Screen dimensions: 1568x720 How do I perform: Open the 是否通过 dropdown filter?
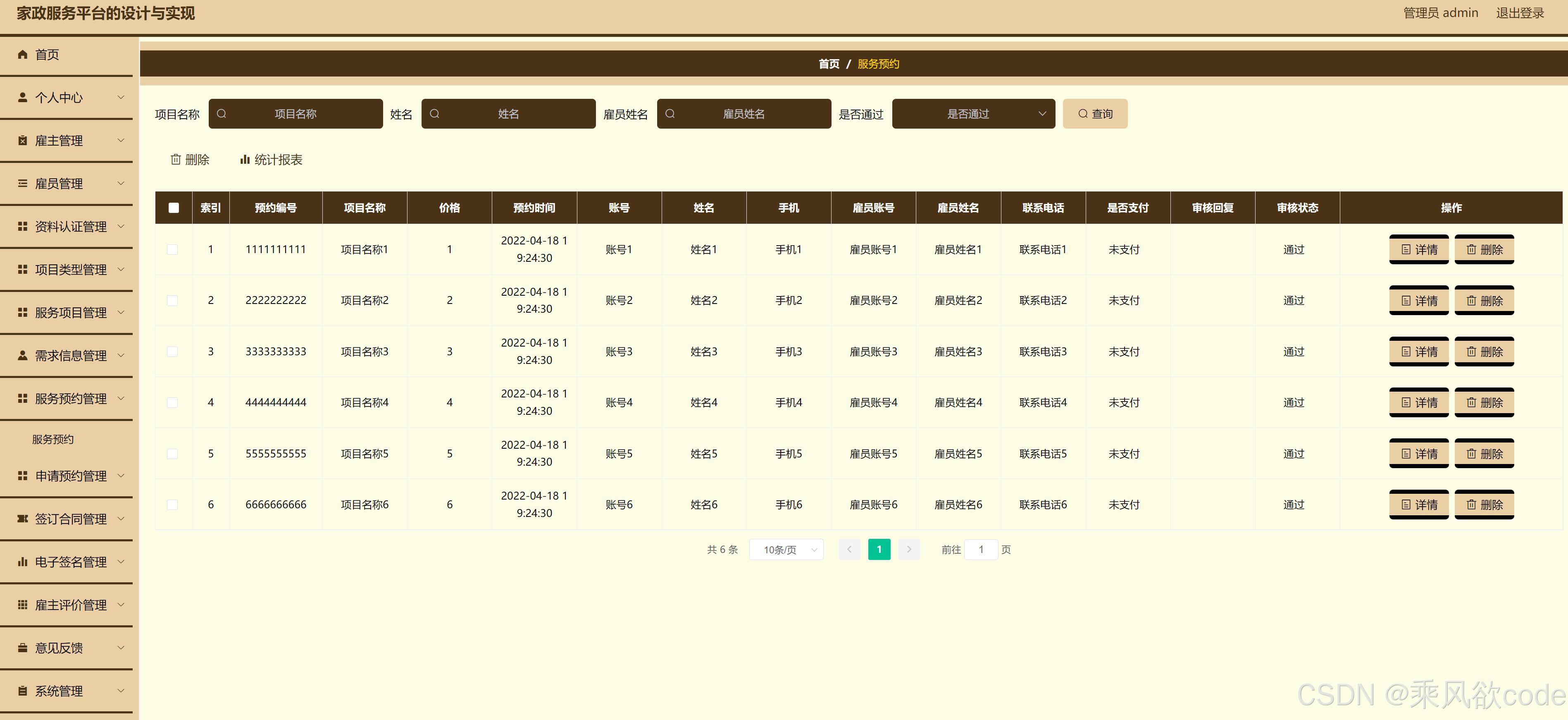973,114
